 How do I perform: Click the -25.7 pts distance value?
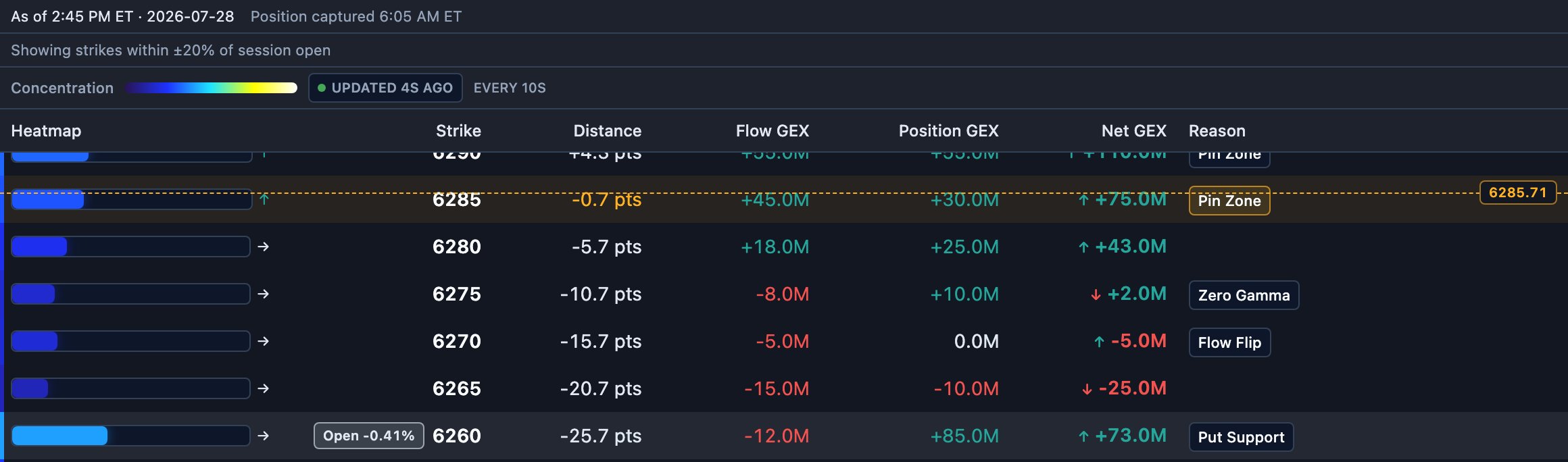coord(601,436)
